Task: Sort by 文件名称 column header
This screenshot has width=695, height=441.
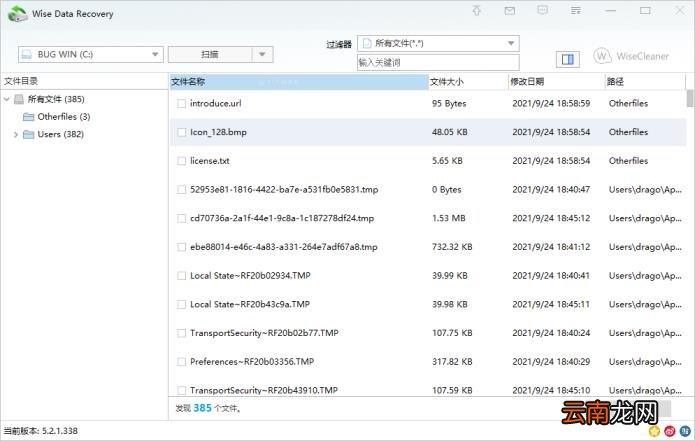Action: (299, 82)
